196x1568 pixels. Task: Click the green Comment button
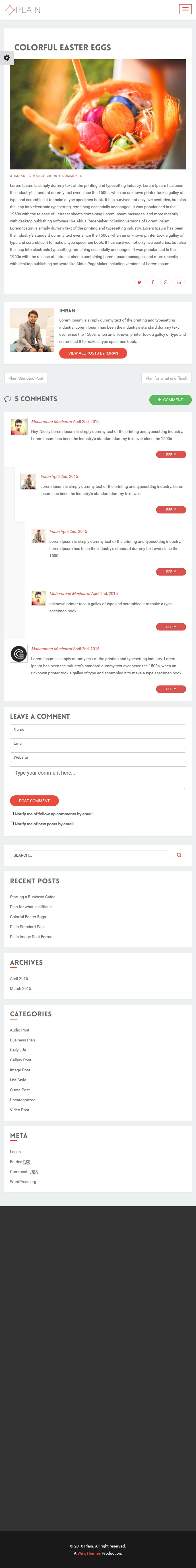coord(170,400)
